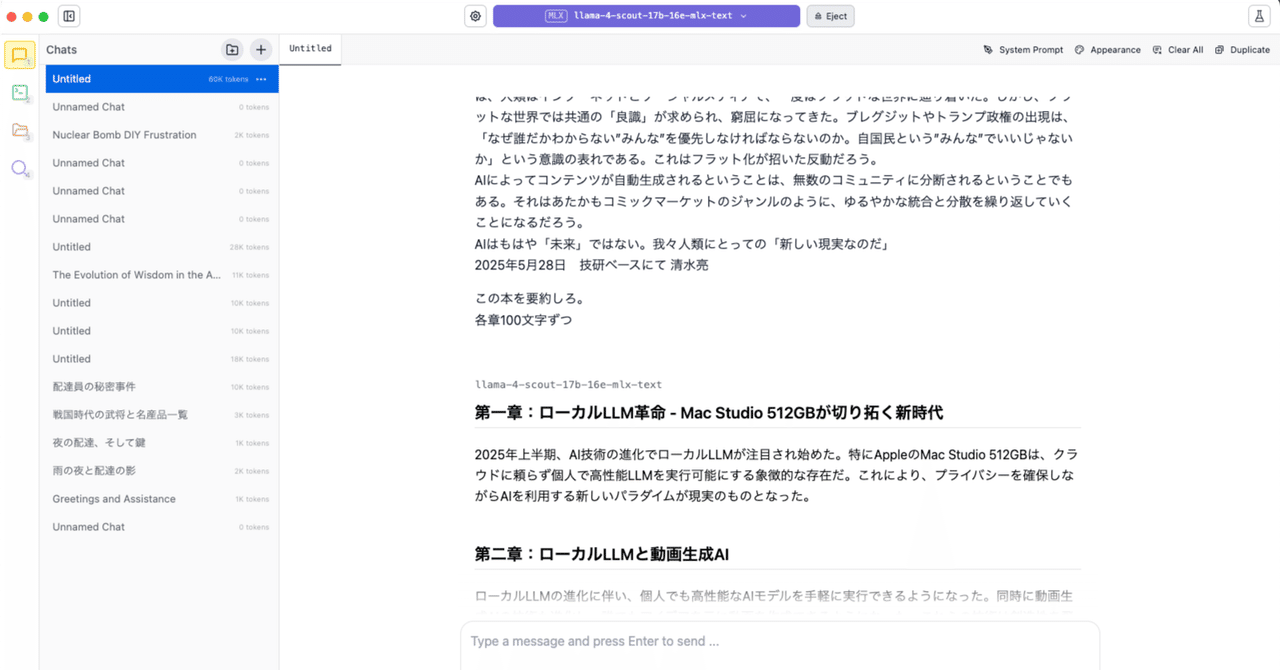Click the user prompt 'この本を要約しろ。'

(529, 299)
